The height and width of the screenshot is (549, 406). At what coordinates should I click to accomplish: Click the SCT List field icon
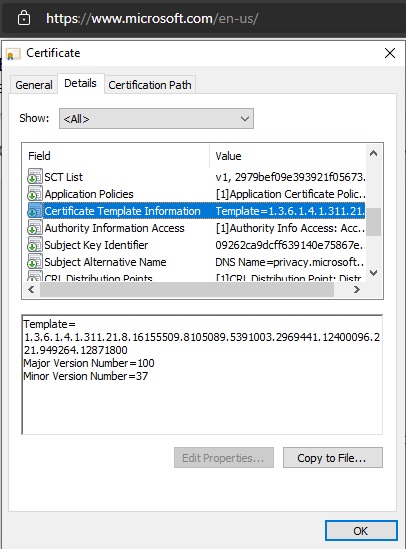35,177
